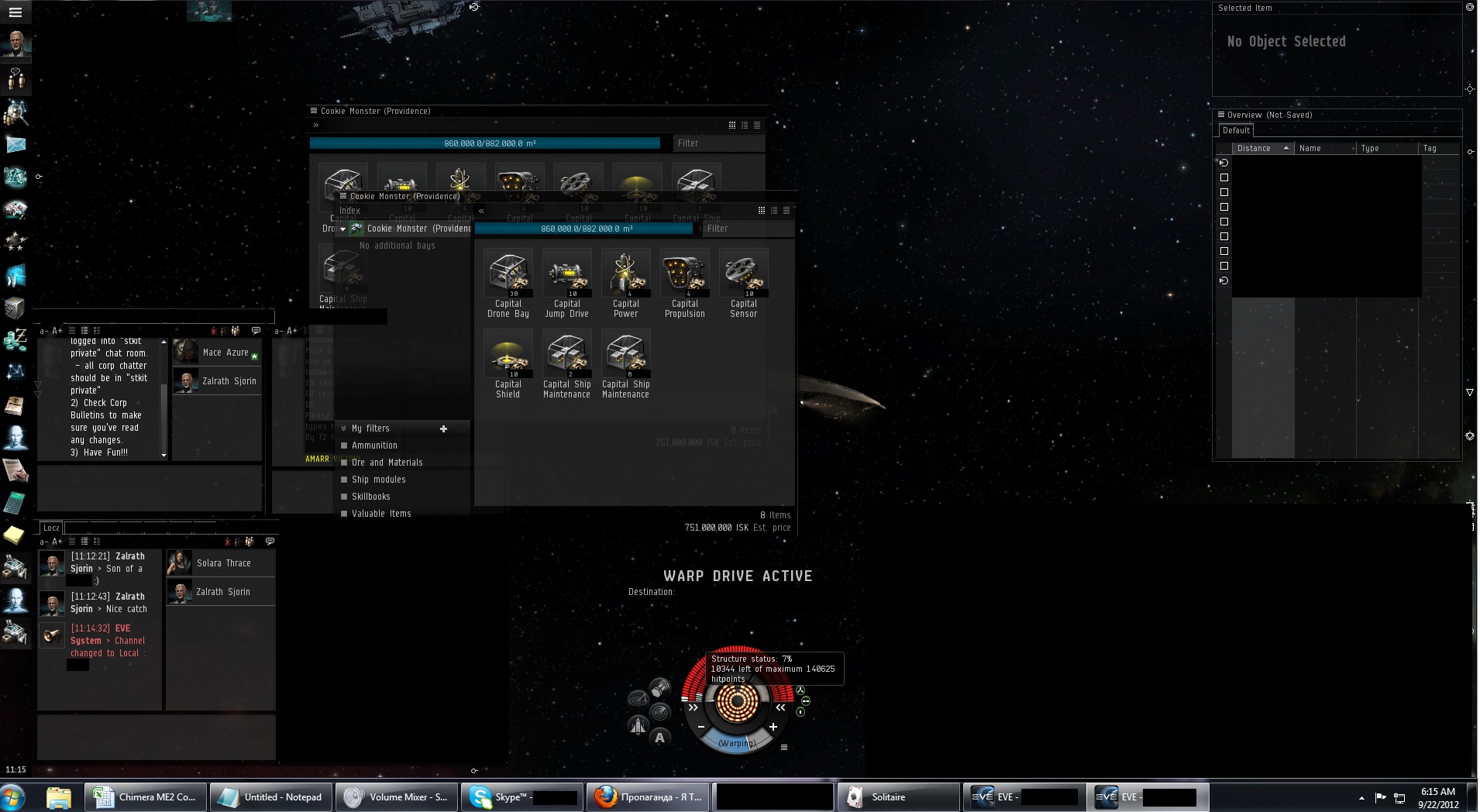
Task: Expand the back inventory index panel
Action: coord(315,125)
